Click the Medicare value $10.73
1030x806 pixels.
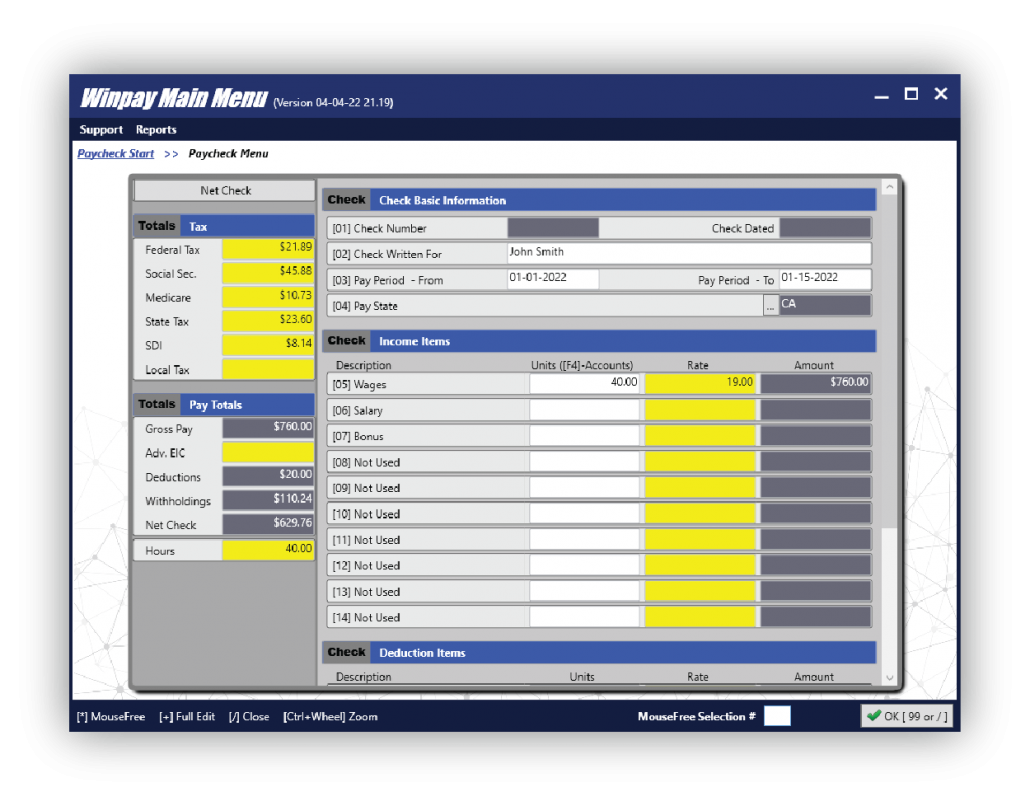coord(268,297)
